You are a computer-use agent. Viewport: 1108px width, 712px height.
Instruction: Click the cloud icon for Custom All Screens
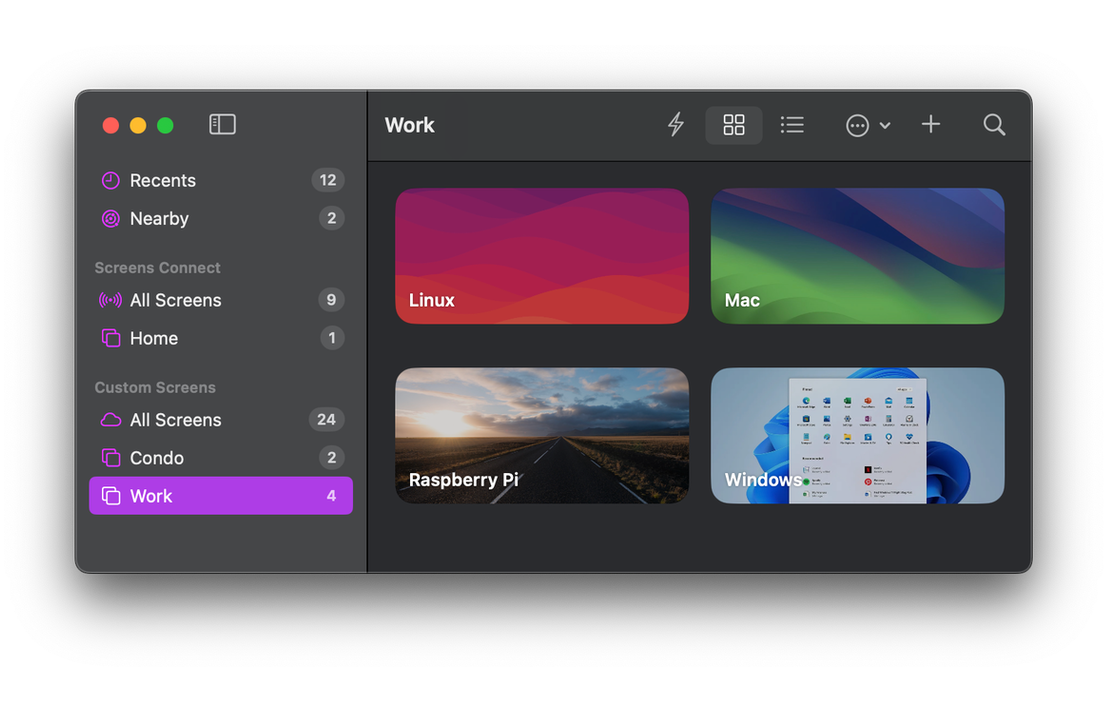(x=111, y=420)
